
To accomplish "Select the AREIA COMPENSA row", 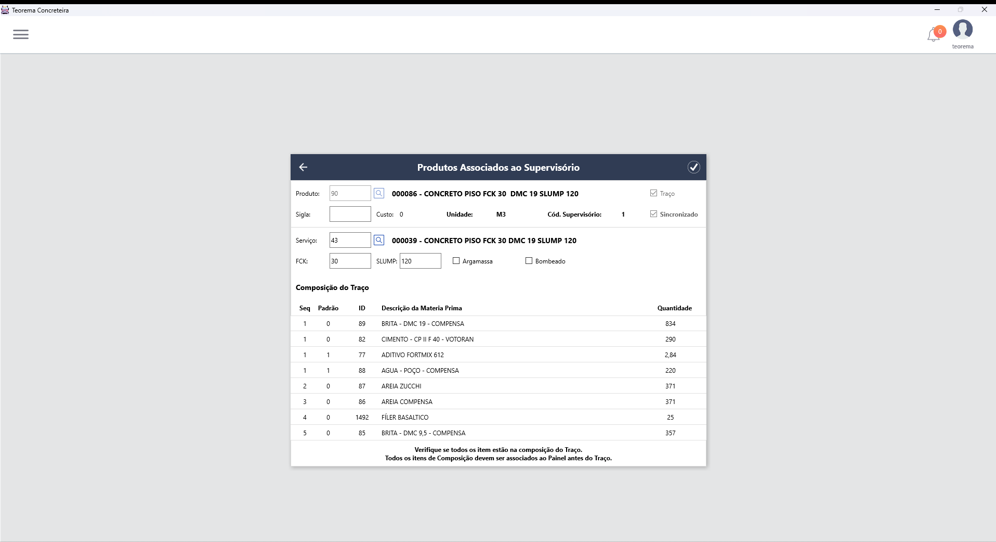I will click(x=498, y=402).
